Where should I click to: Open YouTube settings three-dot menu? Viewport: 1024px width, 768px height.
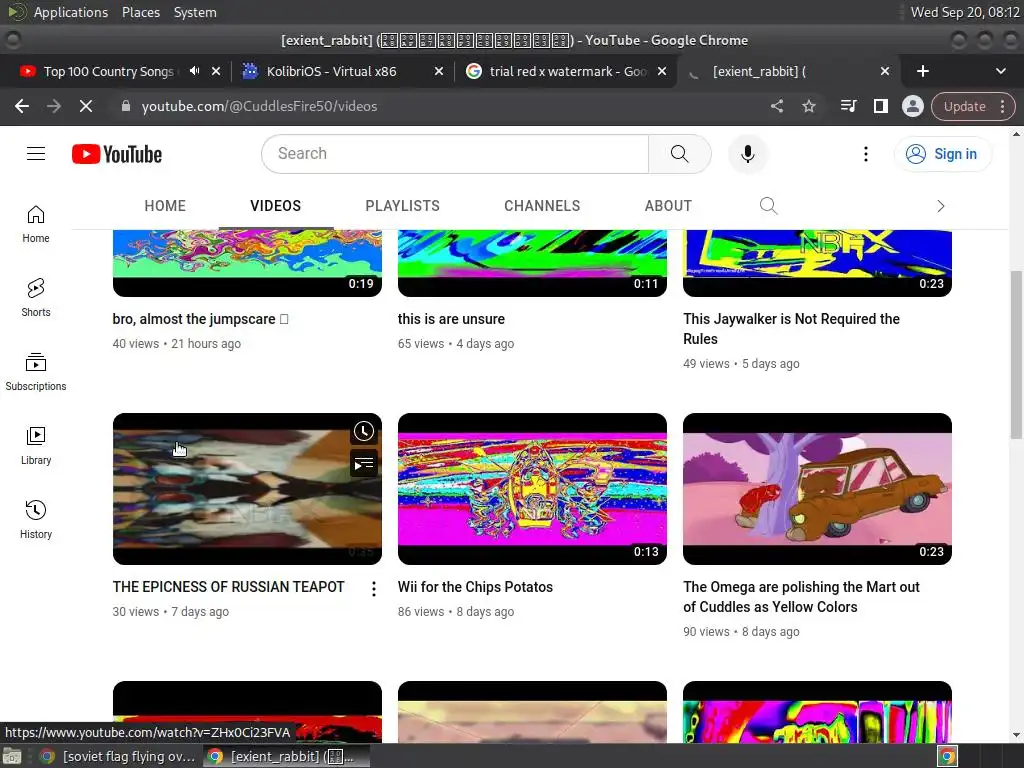(x=866, y=154)
